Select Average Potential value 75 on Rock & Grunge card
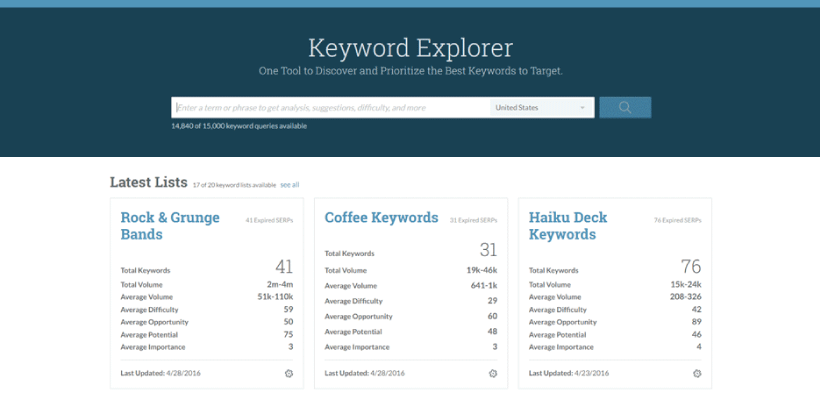The image size is (820, 394). coord(289,334)
